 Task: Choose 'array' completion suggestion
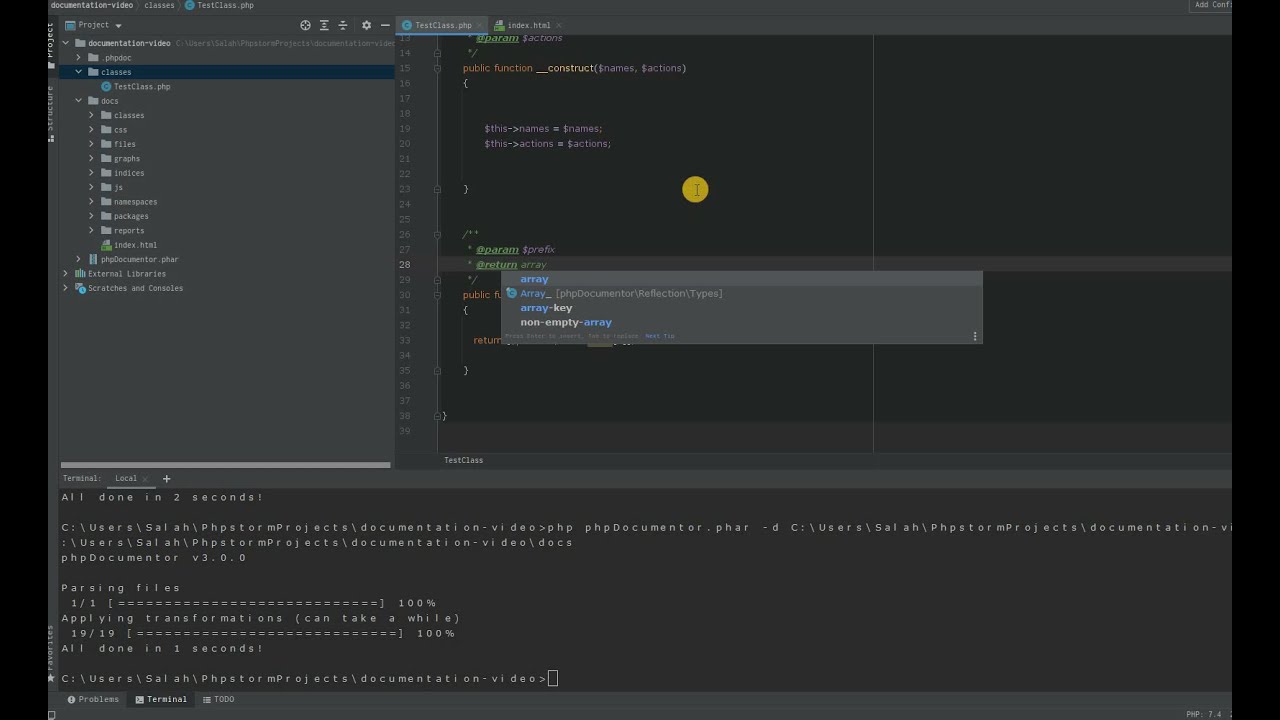(x=741, y=279)
